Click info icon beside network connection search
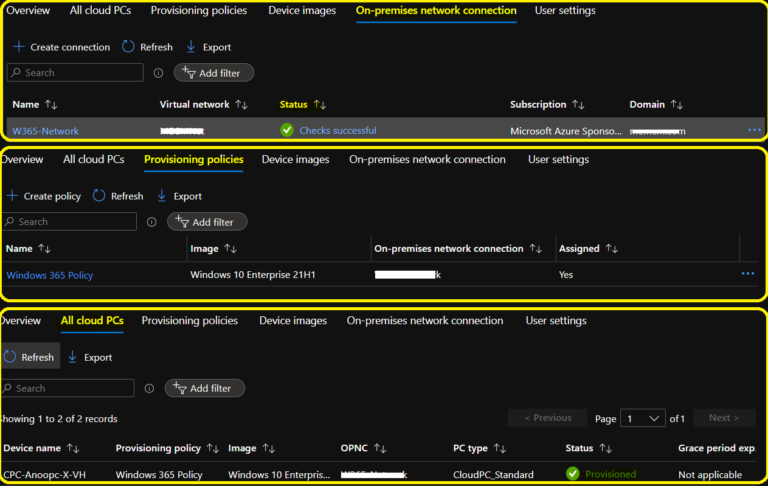This screenshot has width=768, height=486. (158, 73)
